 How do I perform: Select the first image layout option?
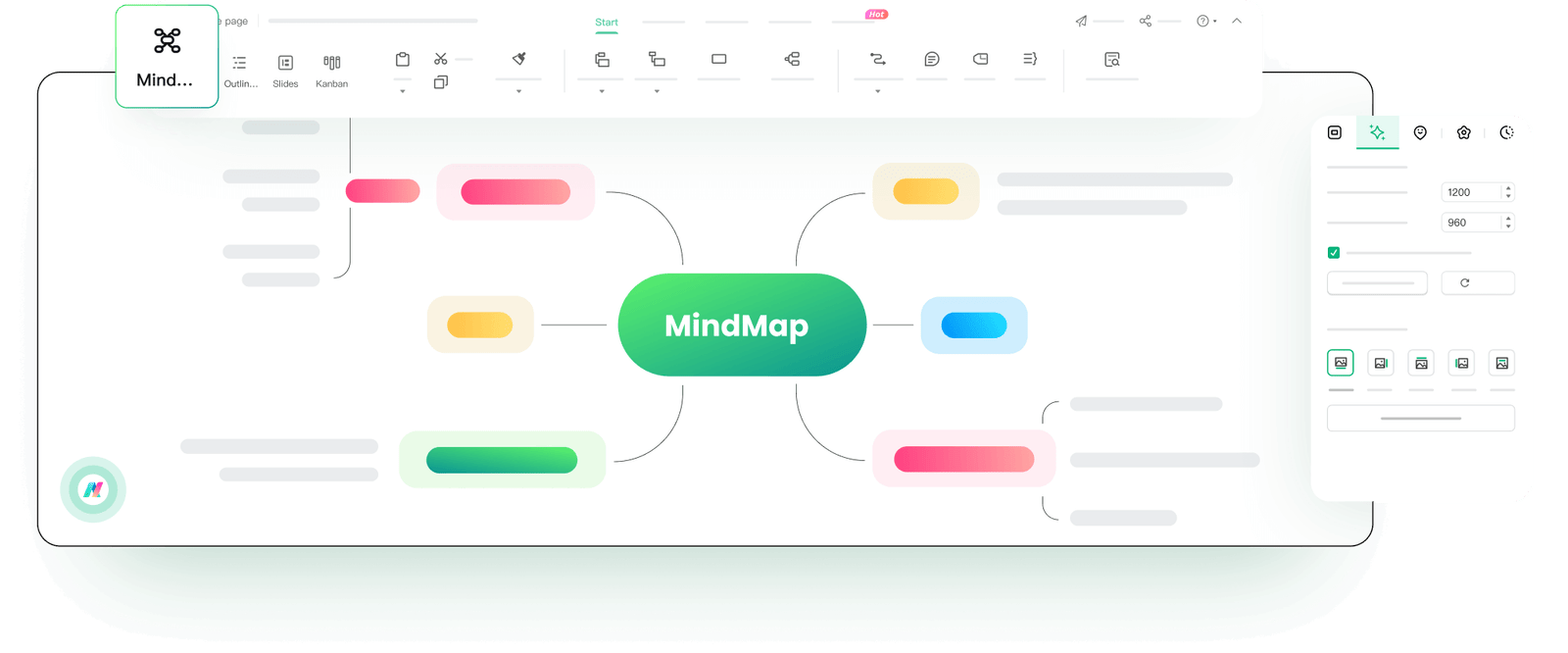click(x=1341, y=363)
